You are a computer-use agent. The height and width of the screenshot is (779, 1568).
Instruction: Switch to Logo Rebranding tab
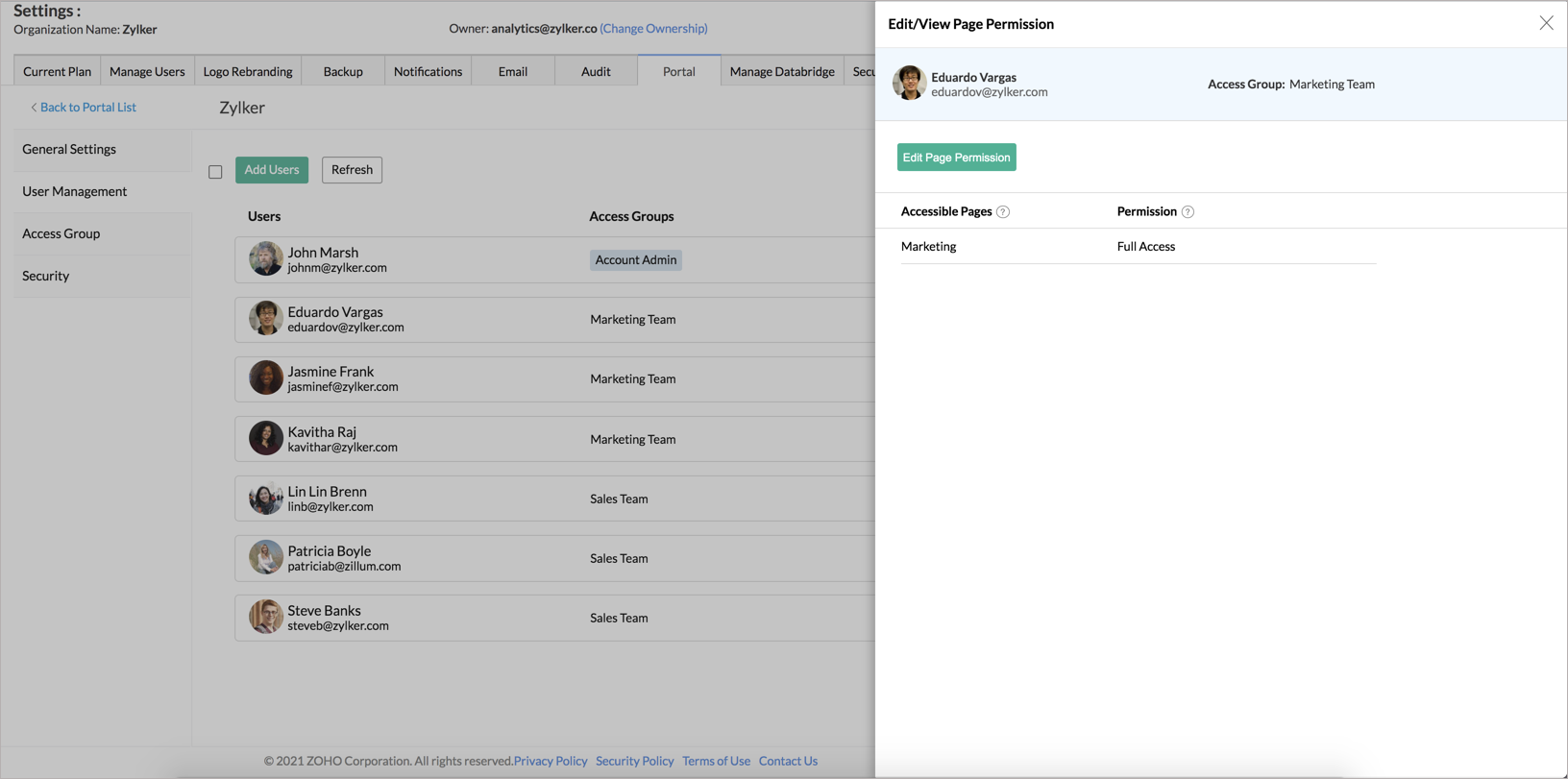coord(248,71)
